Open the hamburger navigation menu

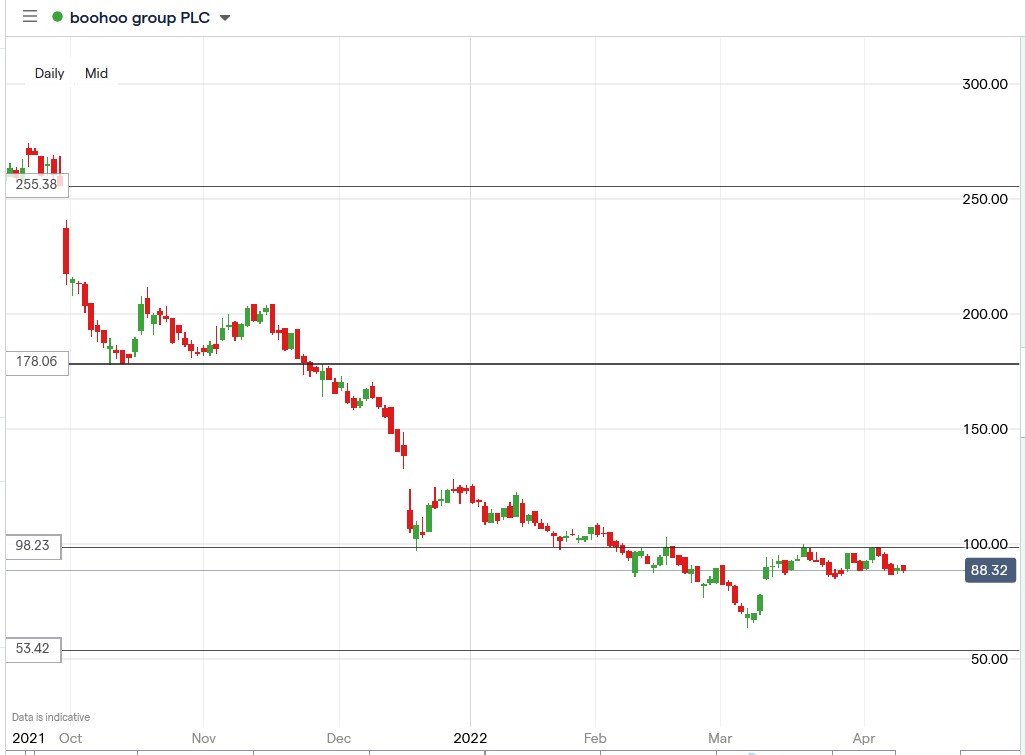[x=29, y=16]
